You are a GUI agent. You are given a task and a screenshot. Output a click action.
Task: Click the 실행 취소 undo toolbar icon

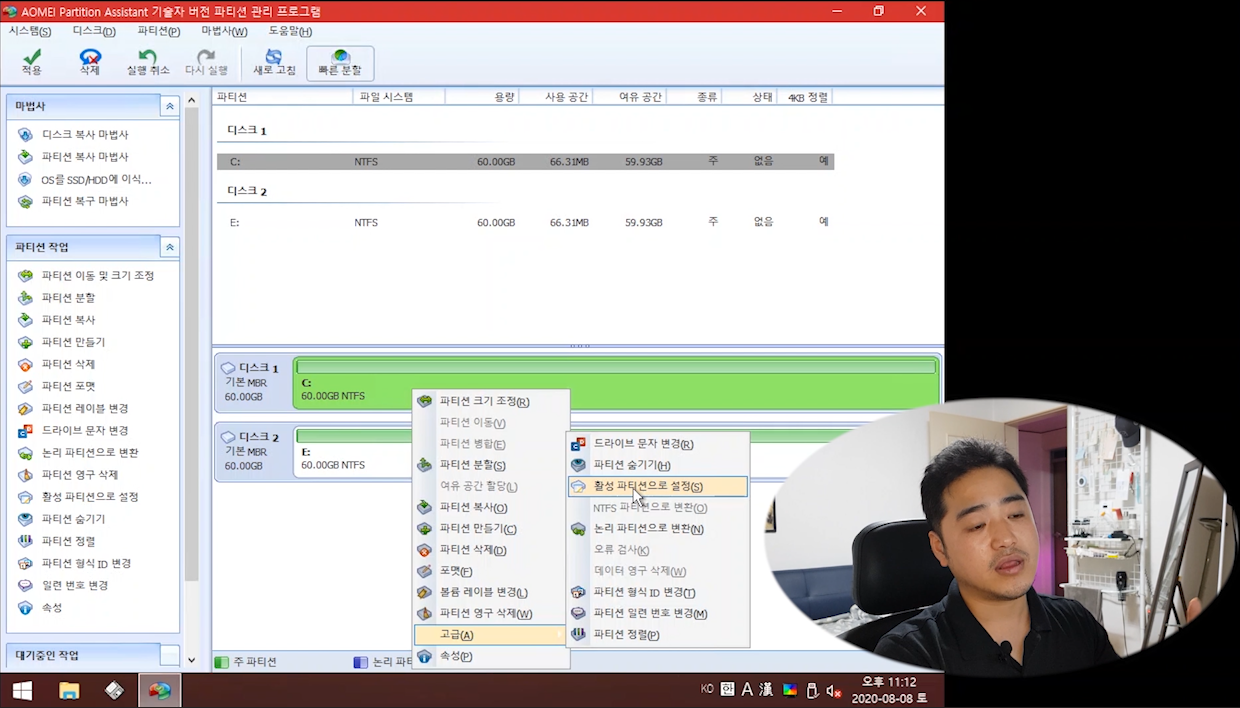pos(148,63)
